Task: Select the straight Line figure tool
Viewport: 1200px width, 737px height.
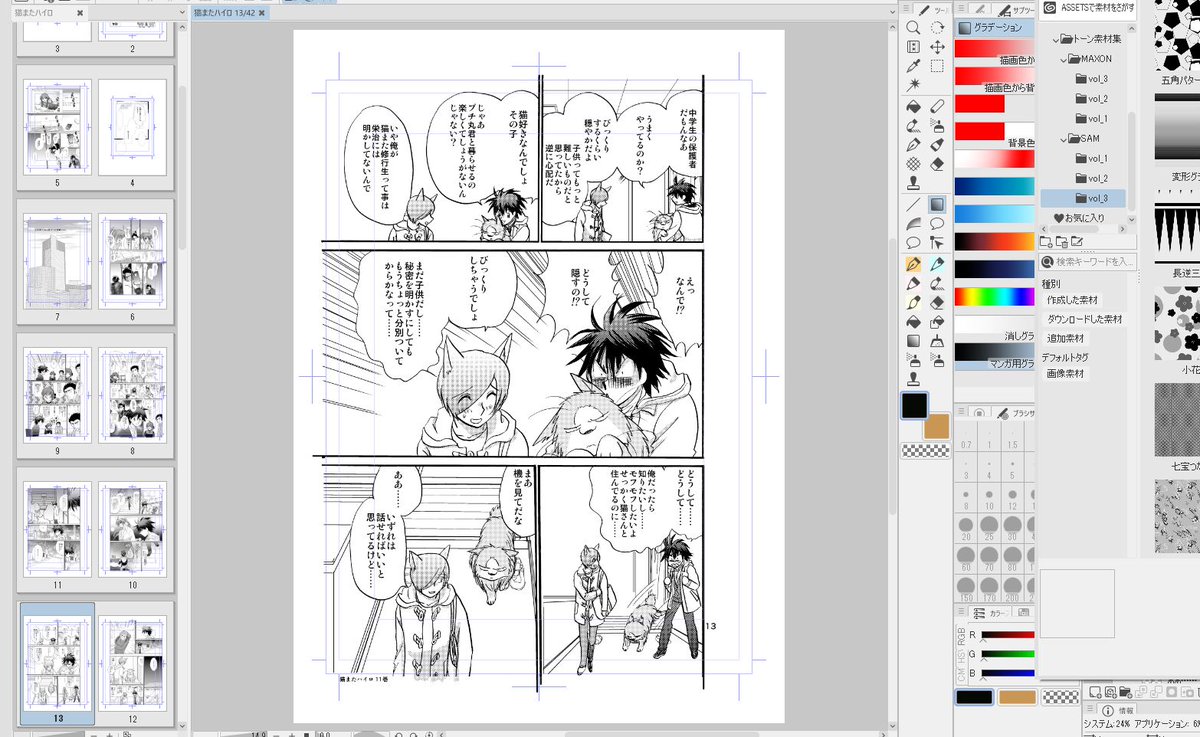Action: (913, 204)
